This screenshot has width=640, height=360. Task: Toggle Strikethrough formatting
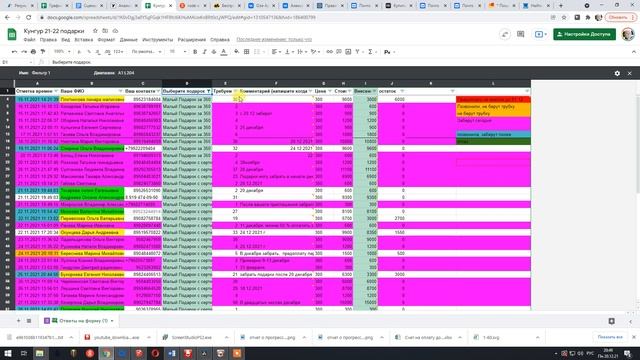[214, 52]
